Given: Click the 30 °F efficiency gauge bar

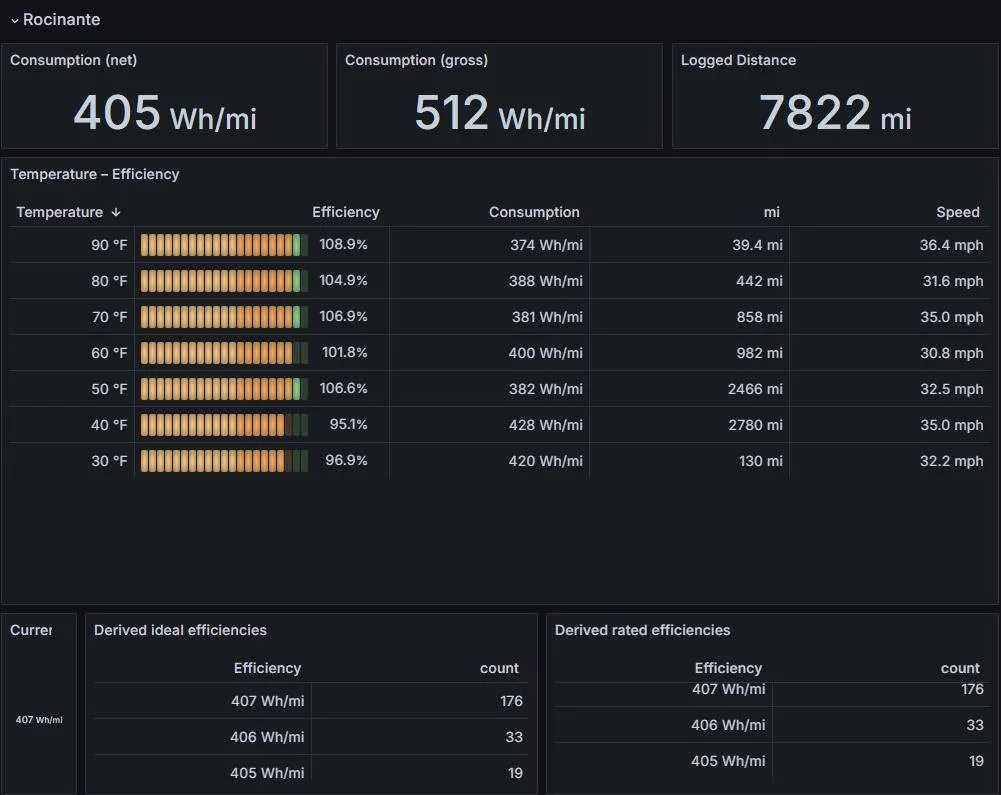Looking at the screenshot, I should pyautogui.click(x=224, y=460).
